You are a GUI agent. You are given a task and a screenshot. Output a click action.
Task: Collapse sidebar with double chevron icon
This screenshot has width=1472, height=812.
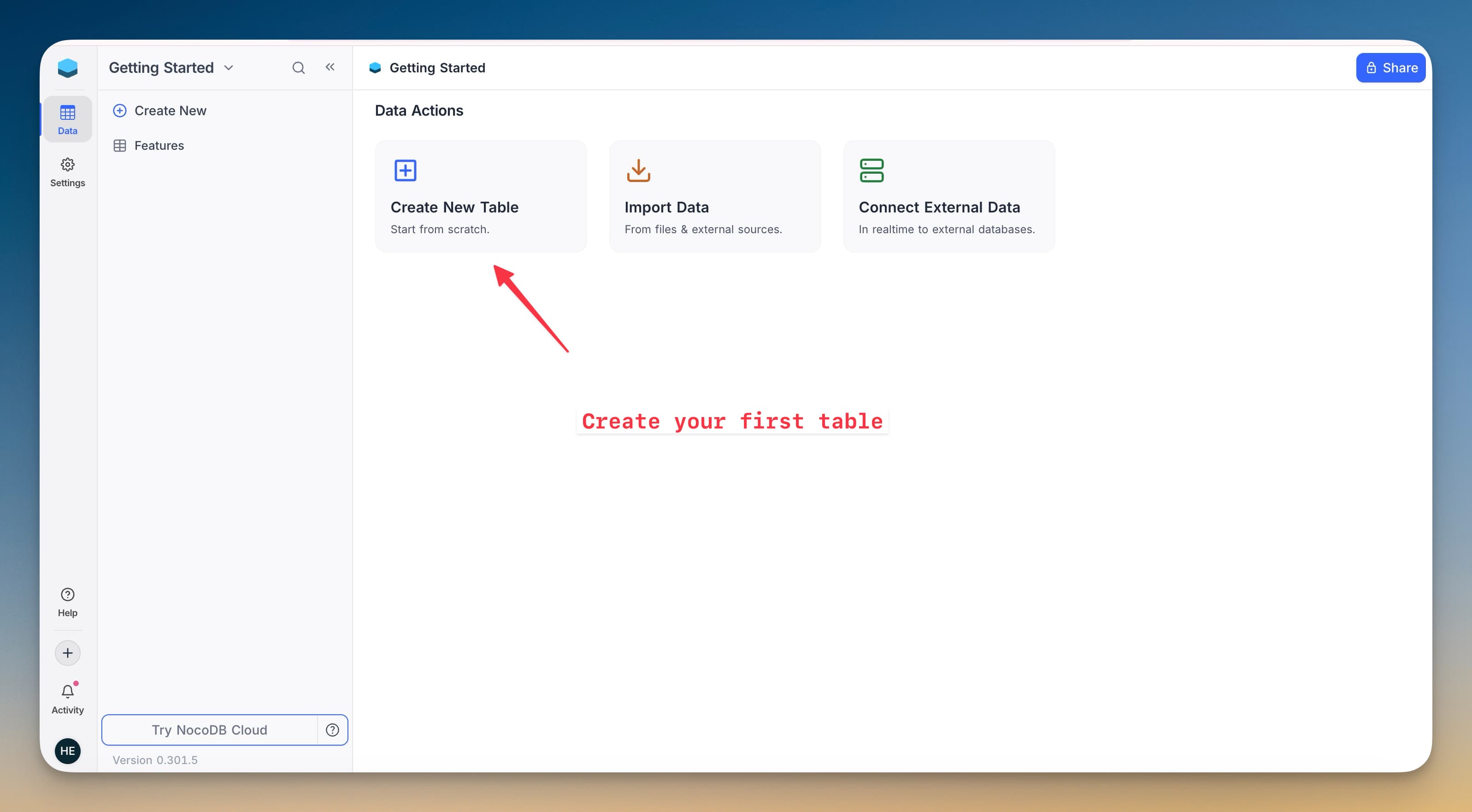tap(330, 67)
